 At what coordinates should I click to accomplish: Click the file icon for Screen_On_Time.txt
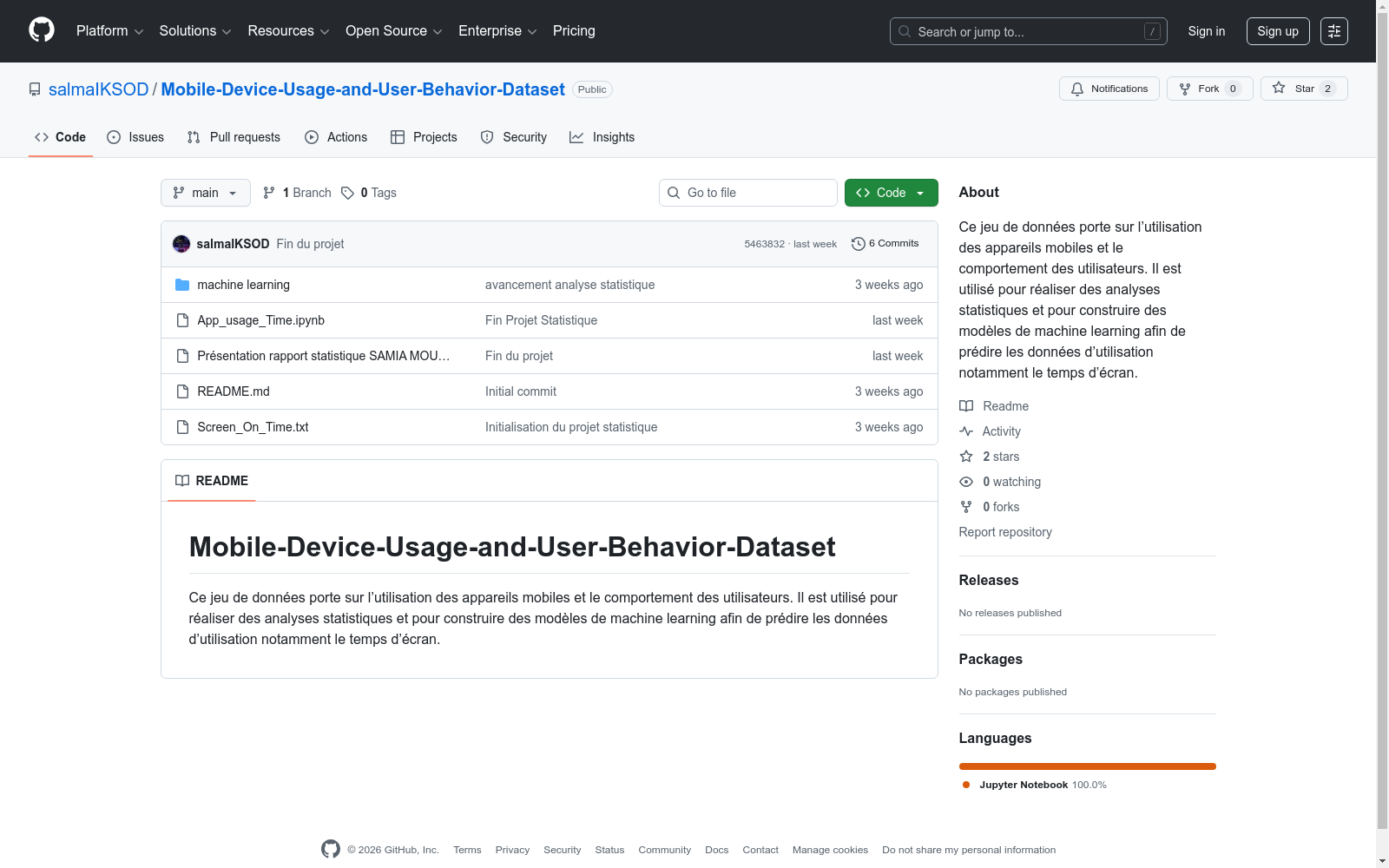click(x=182, y=427)
